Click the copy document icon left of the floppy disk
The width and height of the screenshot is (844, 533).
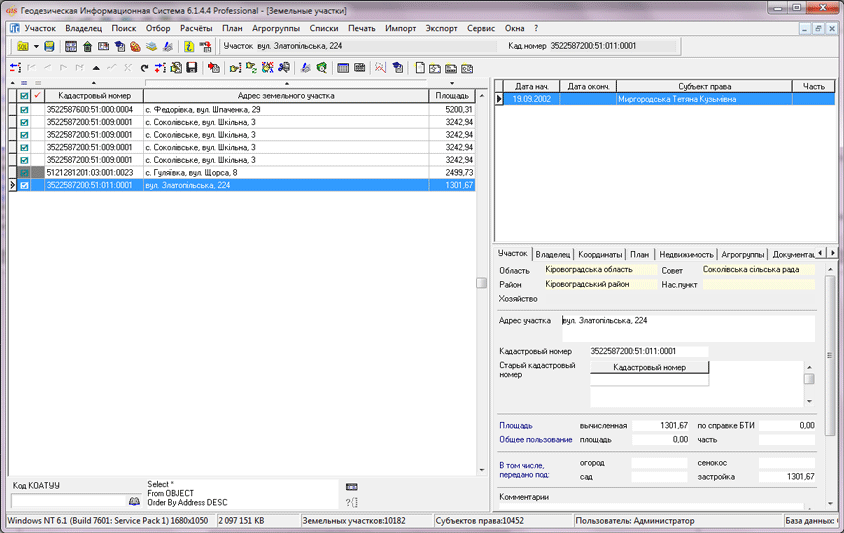pos(176,68)
